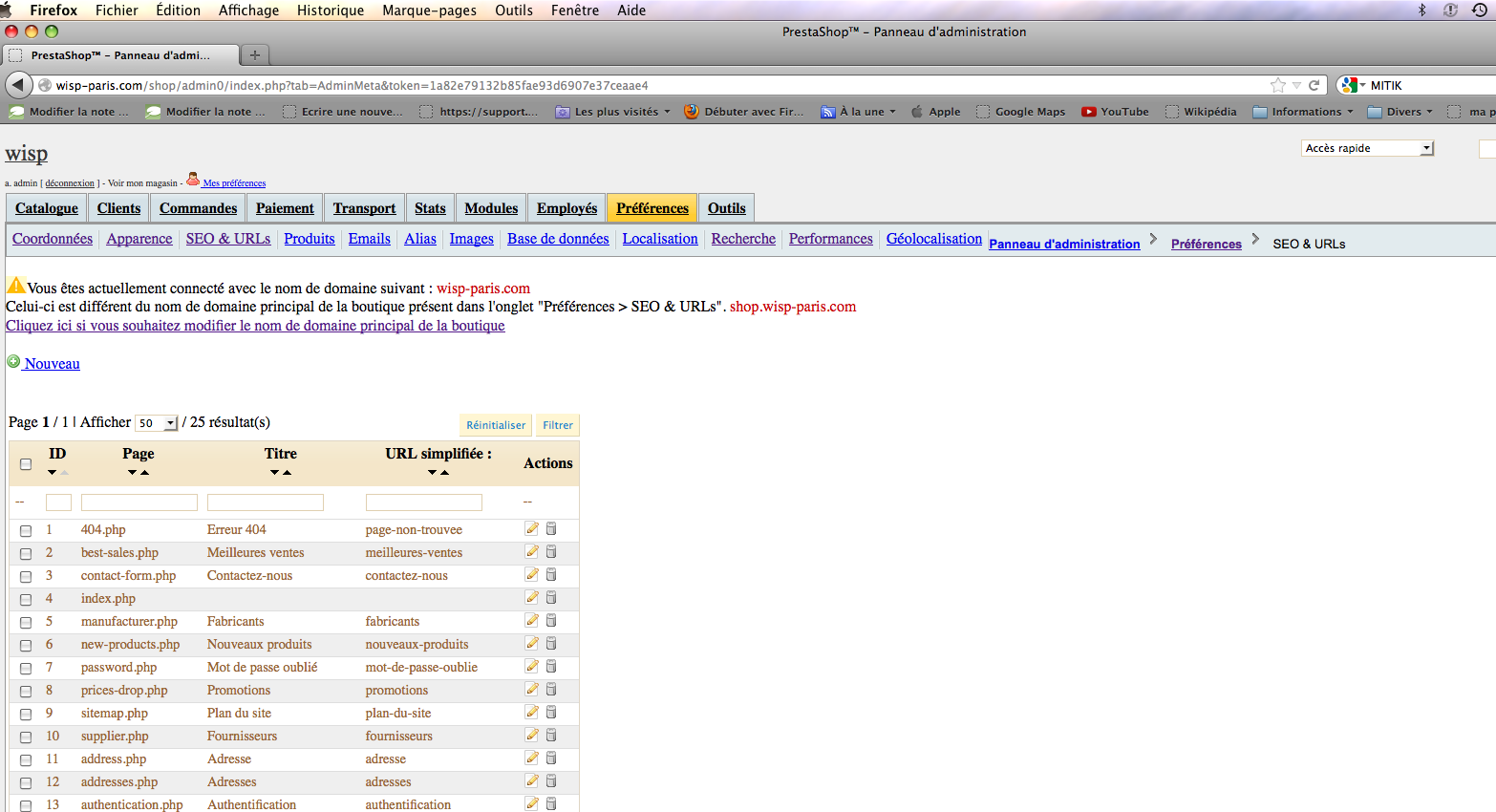Select the best-sales.php row checkbox
The height and width of the screenshot is (812, 1496).
point(26,553)
